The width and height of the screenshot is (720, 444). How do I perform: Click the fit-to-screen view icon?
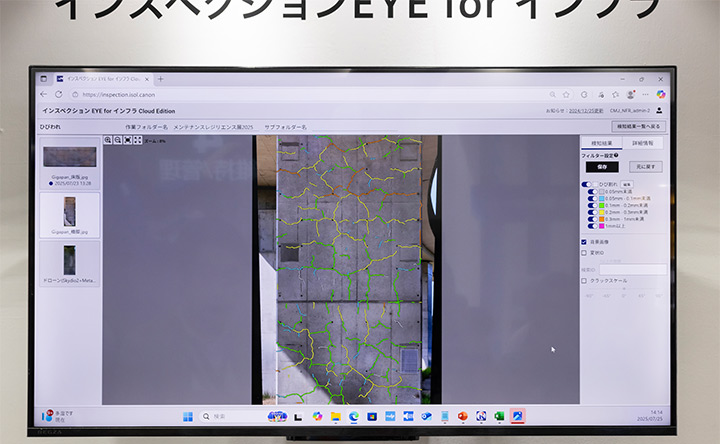pyautogui.click(x=127, y=140)
